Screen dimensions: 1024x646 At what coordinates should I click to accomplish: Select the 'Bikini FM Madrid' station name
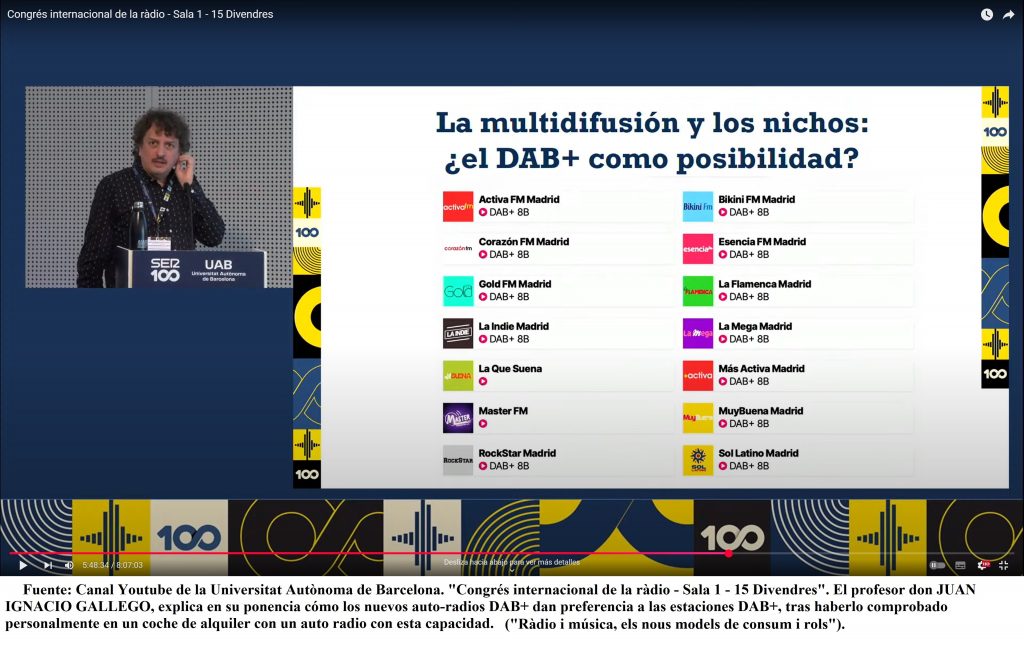pyautogui.click(x=757, y=199)
